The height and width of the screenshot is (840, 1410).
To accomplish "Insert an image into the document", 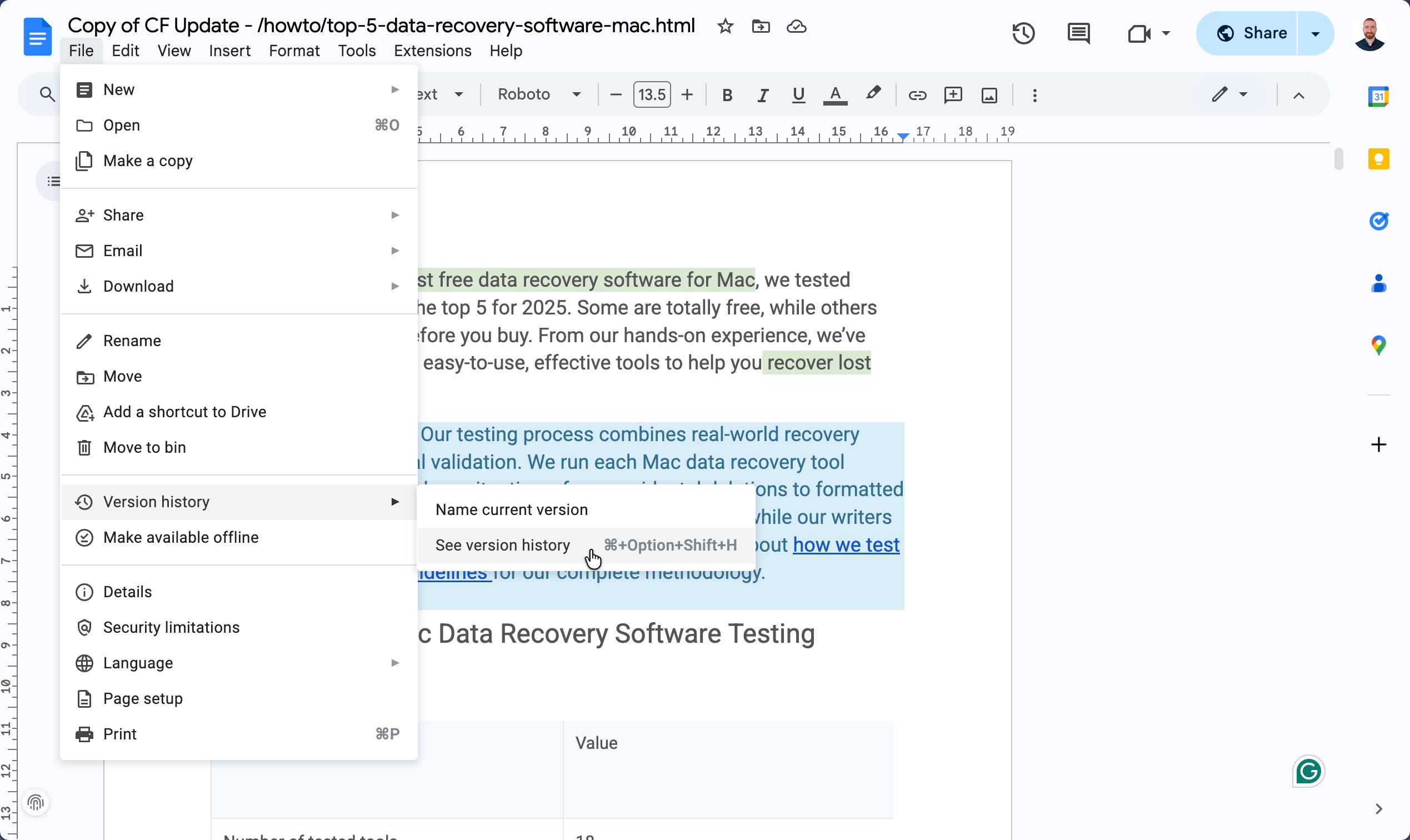I will 989,95.
